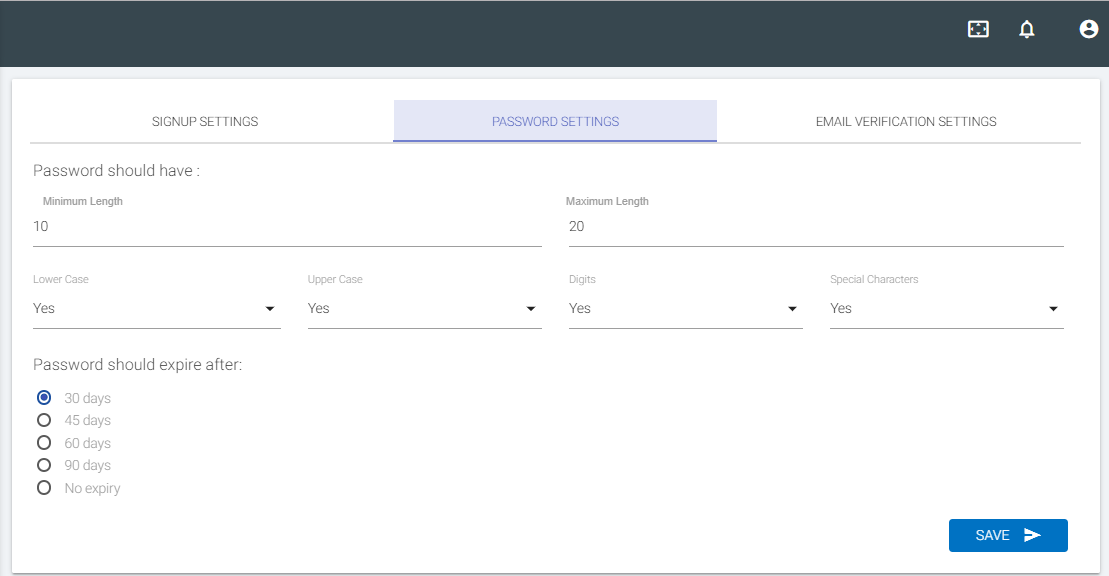Switch to the Signup Settings tab
Viewport: 1109px width, 576px height.
pos(205,121)
